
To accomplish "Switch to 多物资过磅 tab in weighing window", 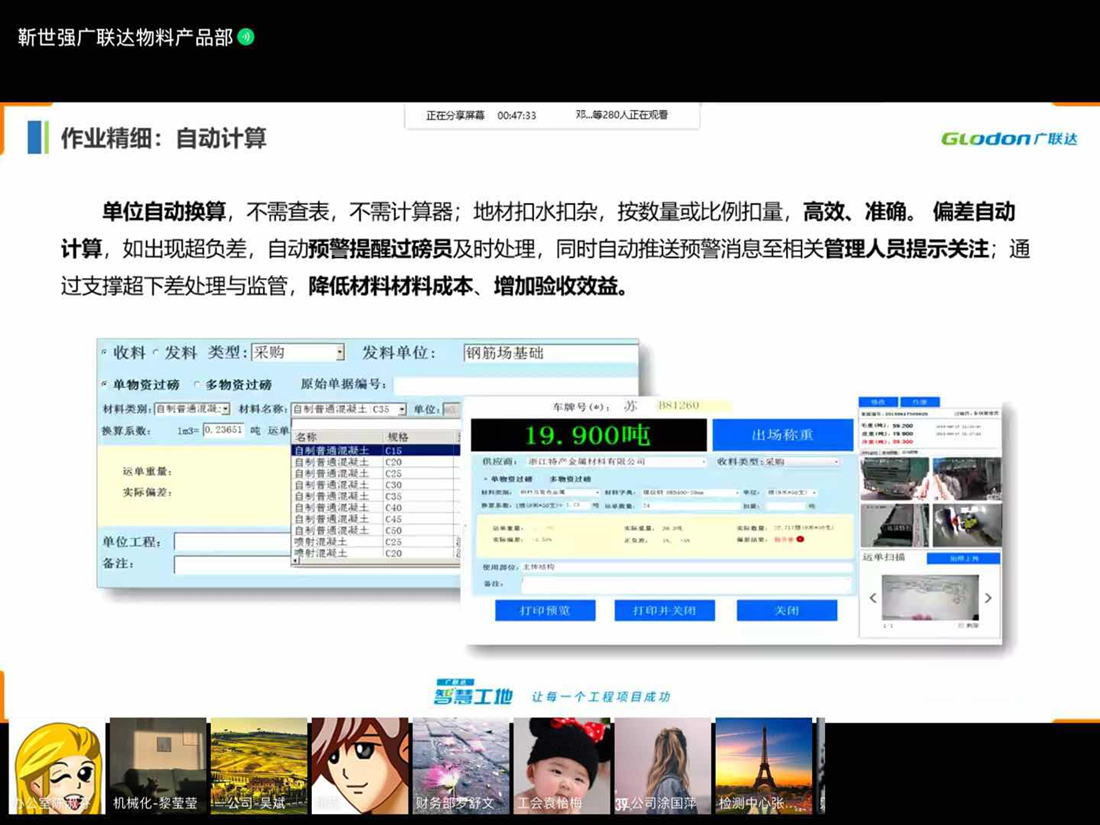I will 571,479.
